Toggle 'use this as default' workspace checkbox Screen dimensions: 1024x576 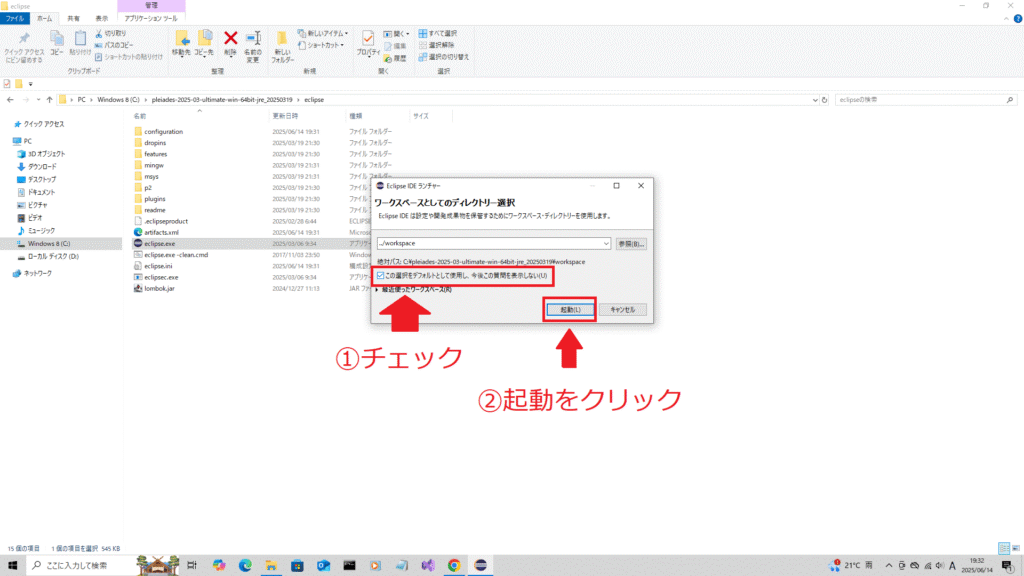click(381, 276)
